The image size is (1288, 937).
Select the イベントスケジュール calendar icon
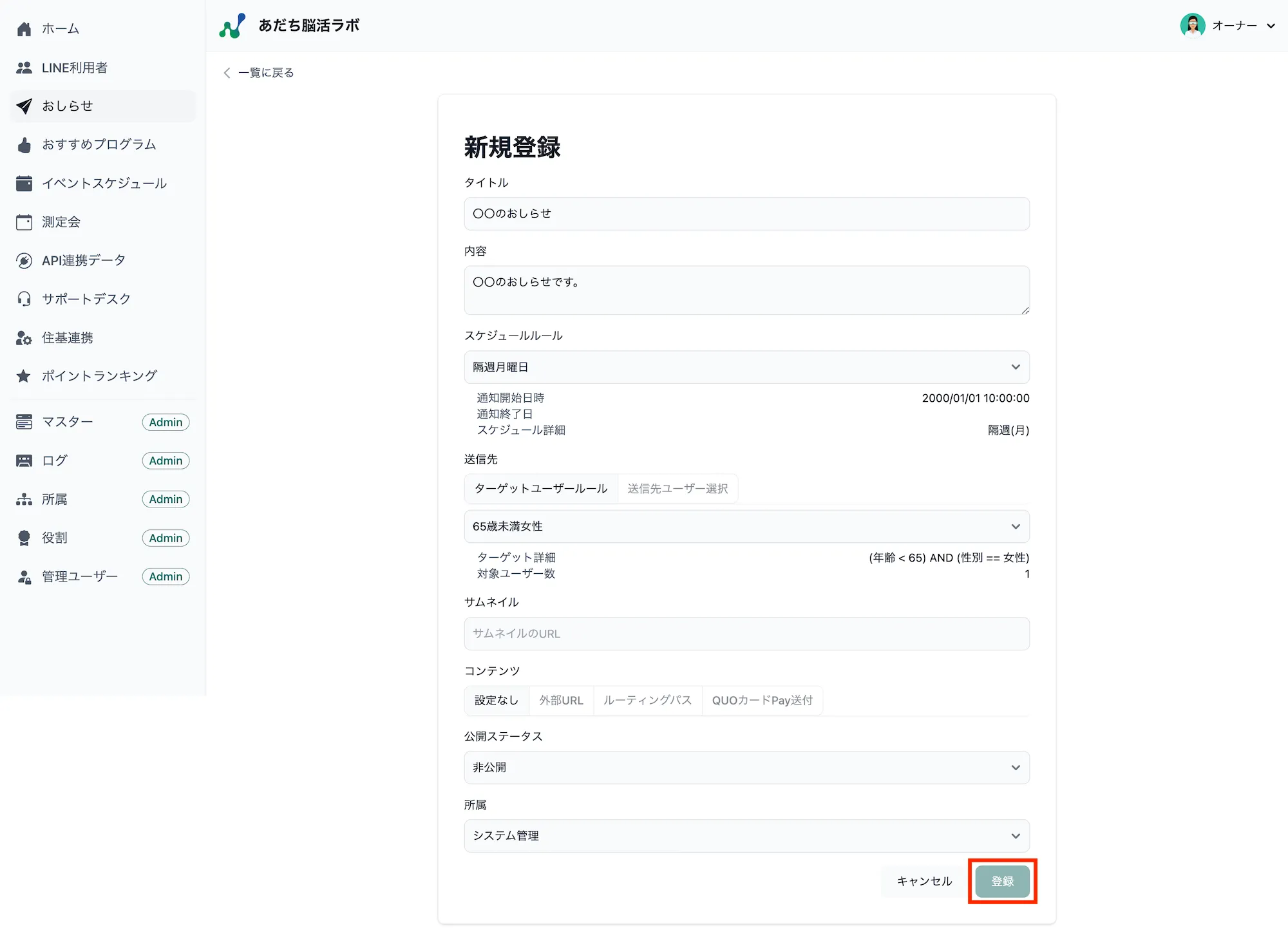tap(24, 183)
